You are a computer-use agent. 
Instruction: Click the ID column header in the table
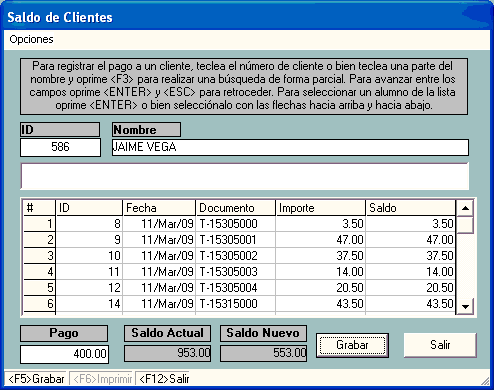coord(89,208)
